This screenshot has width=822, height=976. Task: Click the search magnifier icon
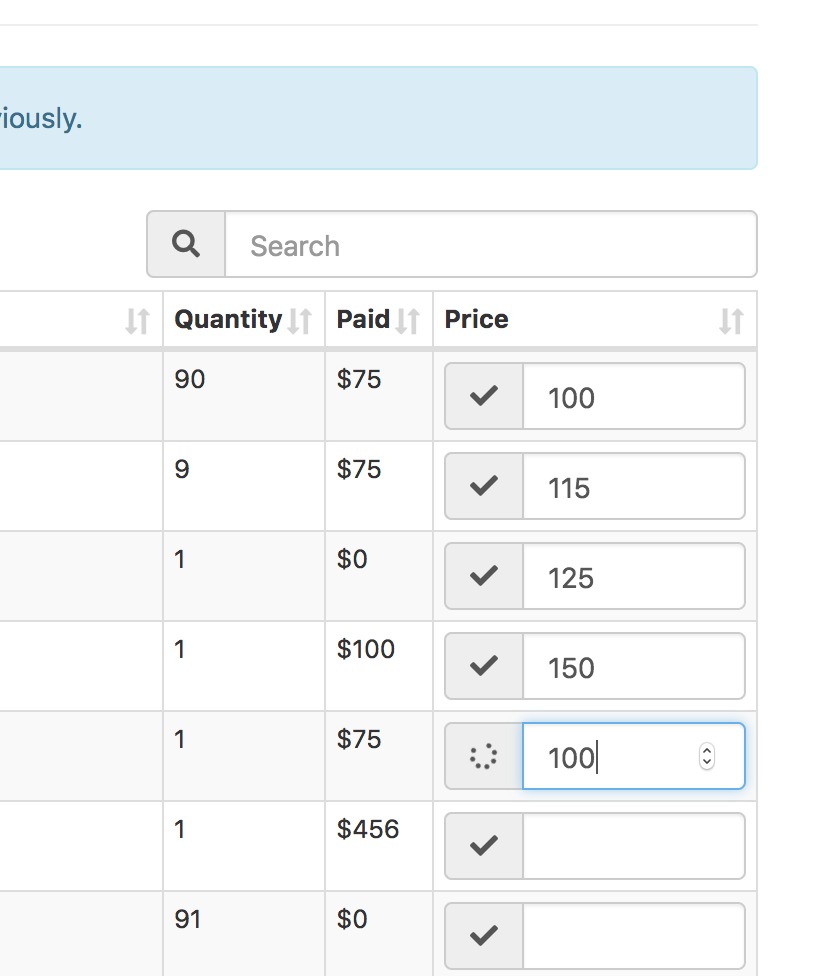[x=186, y=243]
